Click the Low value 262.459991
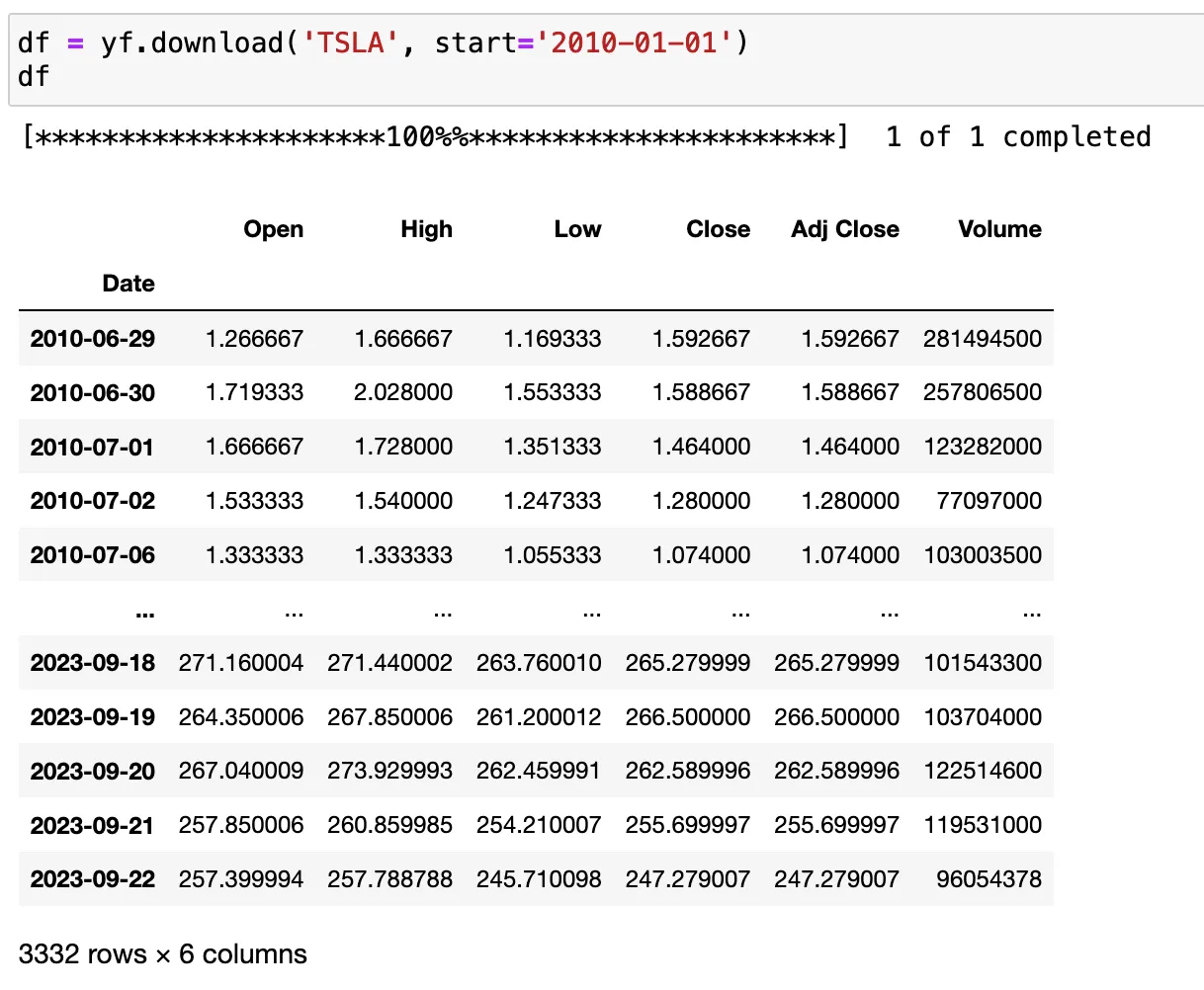Viewport: 1204px width, 990px height. [539, 771]
